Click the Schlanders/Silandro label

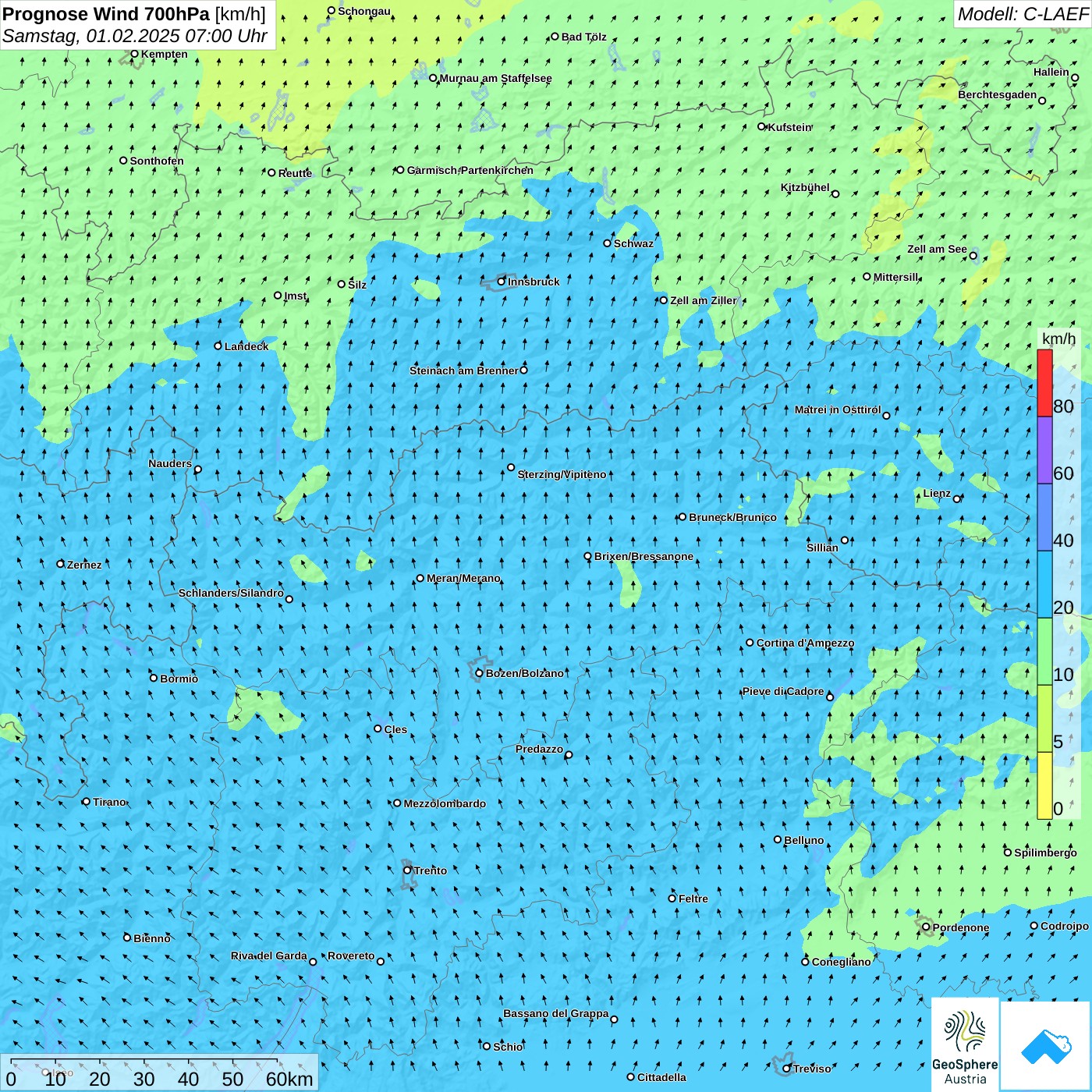[x=231, y=593]
